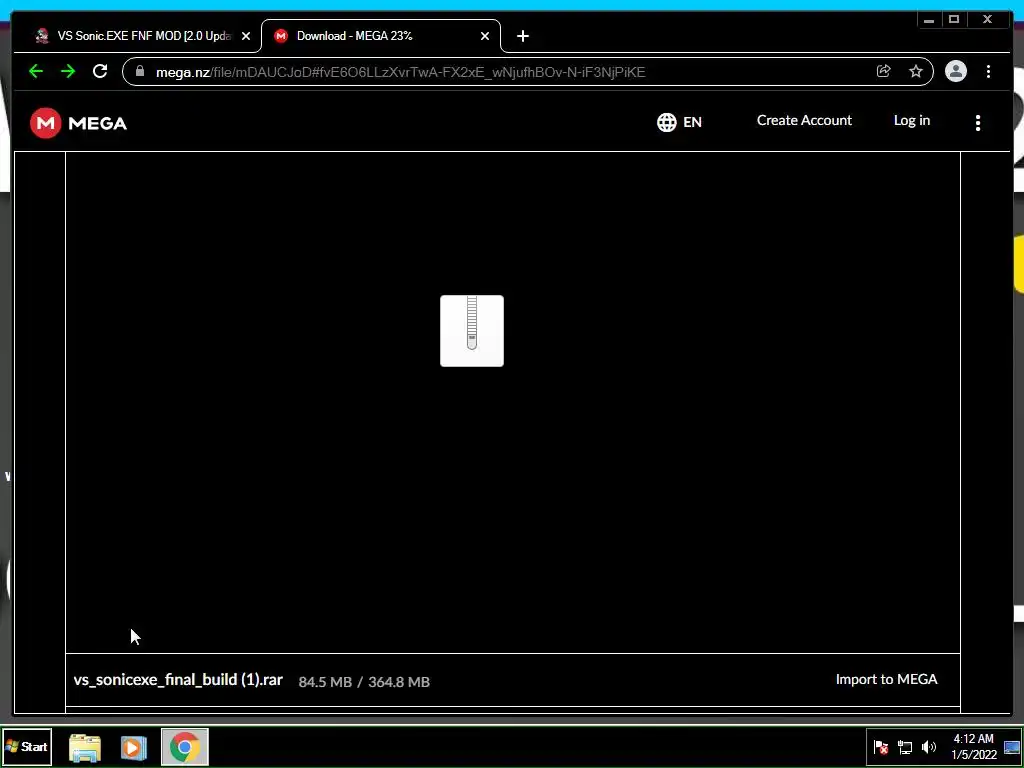The image size is (1024, 768).
Task: Click the 84.5 MB / 364.8 MB progress text
Action: (364, 682)
